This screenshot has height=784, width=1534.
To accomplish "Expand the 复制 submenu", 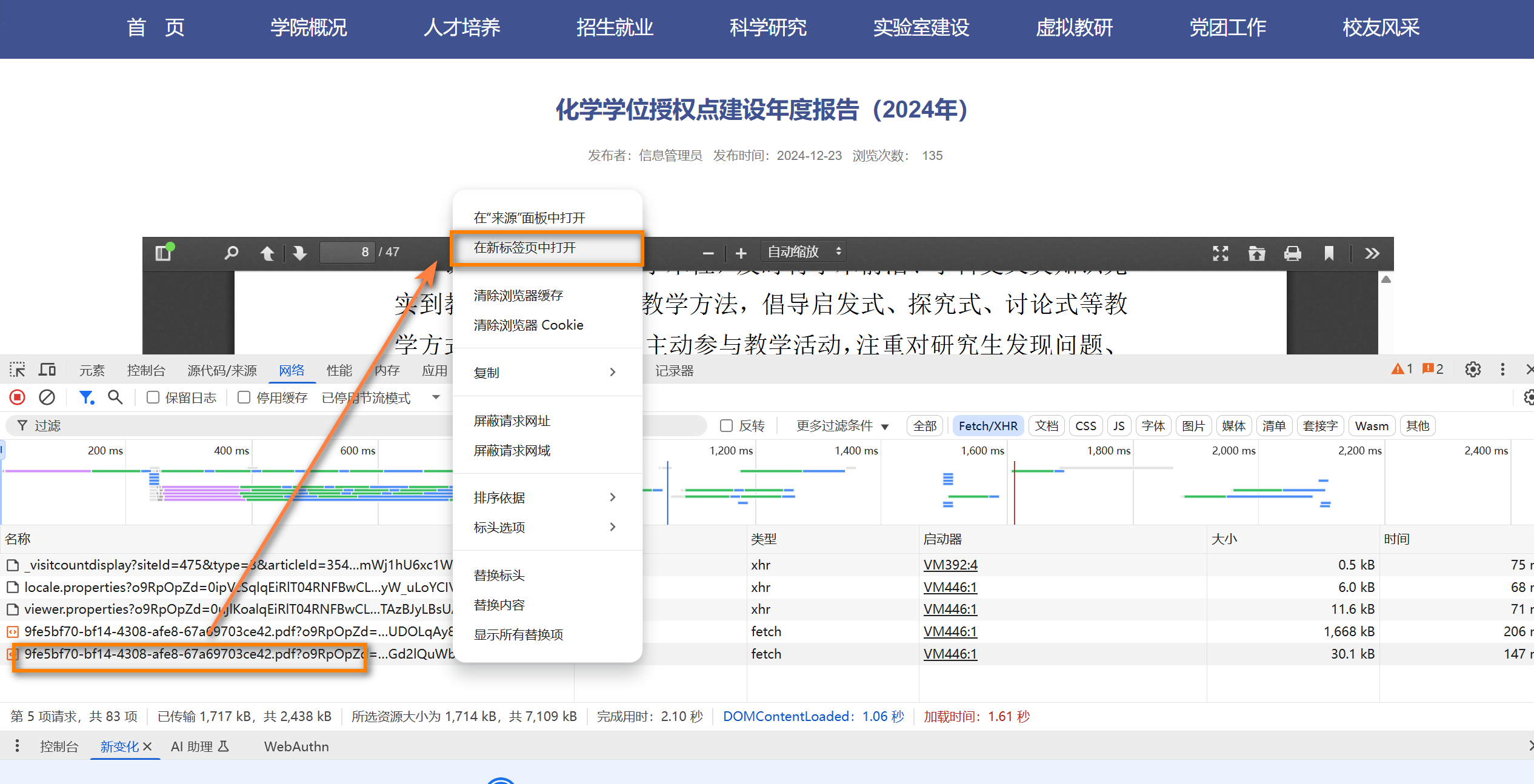I will 547,373.
